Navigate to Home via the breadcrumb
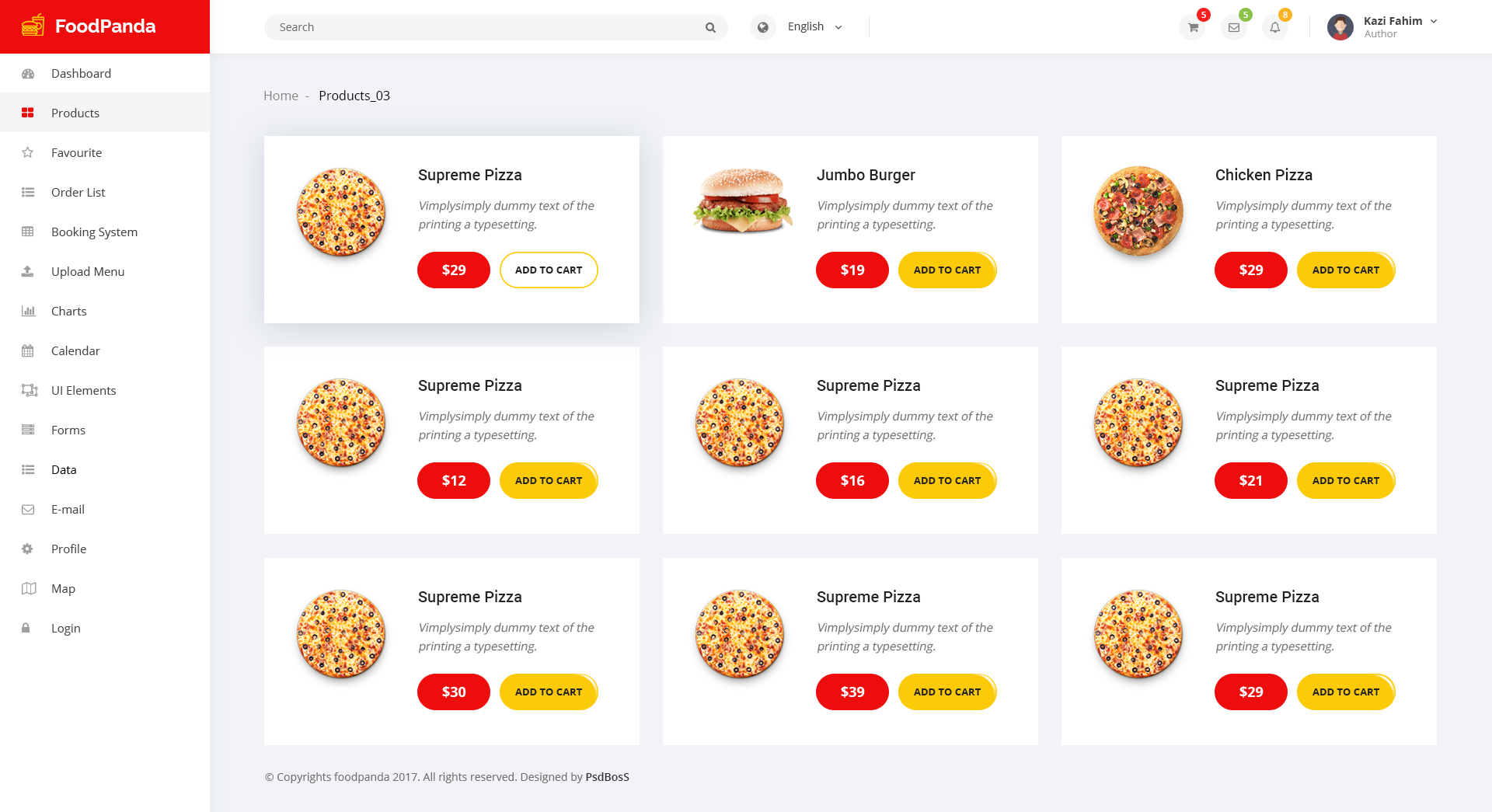1492x812 pixels. [281, 95]
